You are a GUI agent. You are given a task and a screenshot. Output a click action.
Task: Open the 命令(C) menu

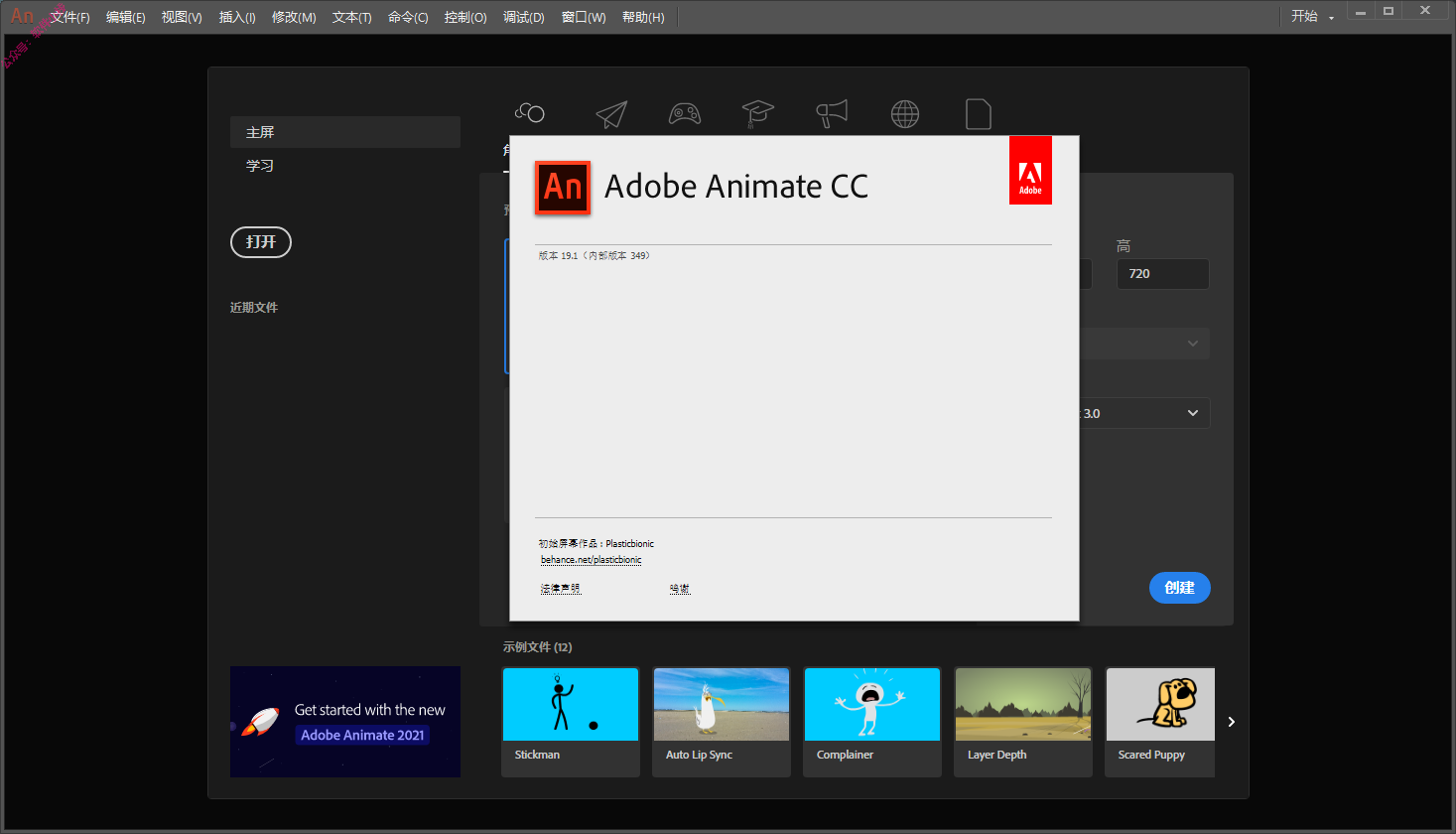(x=408, y=17)
